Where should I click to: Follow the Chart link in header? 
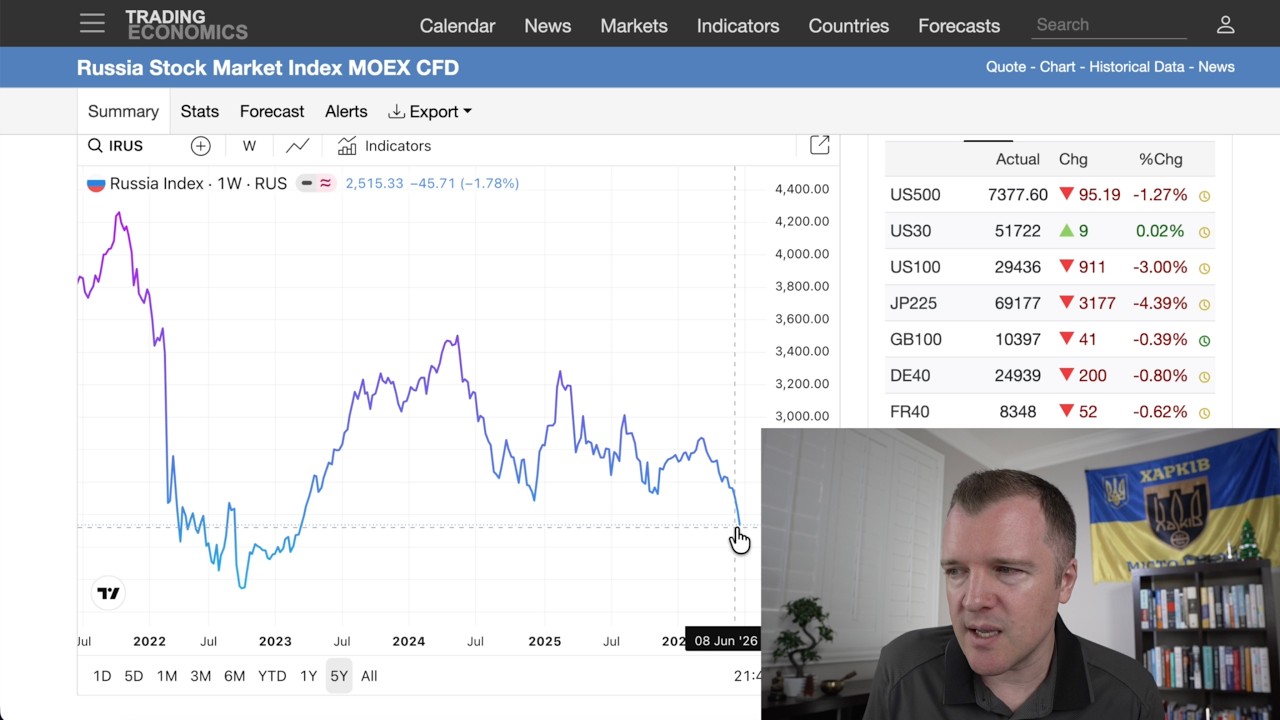(x=1058, y=67)
